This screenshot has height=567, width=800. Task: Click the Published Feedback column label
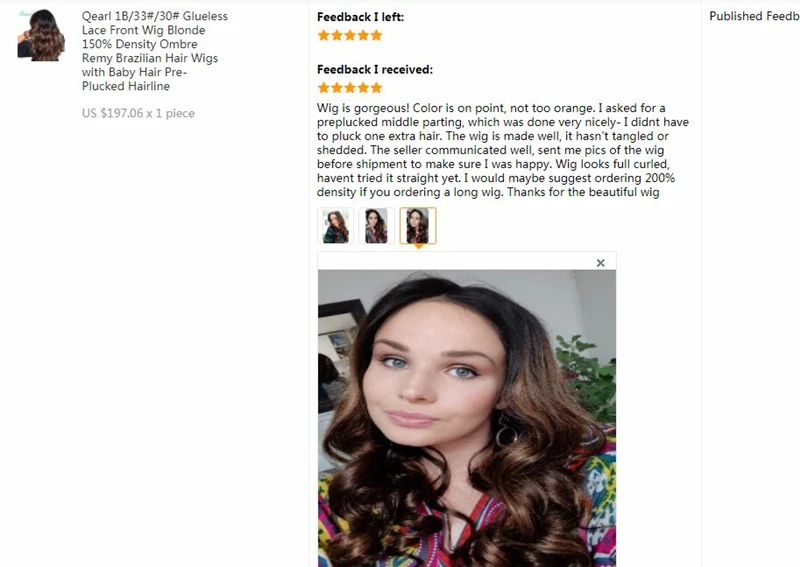click(x=754, y=16)
